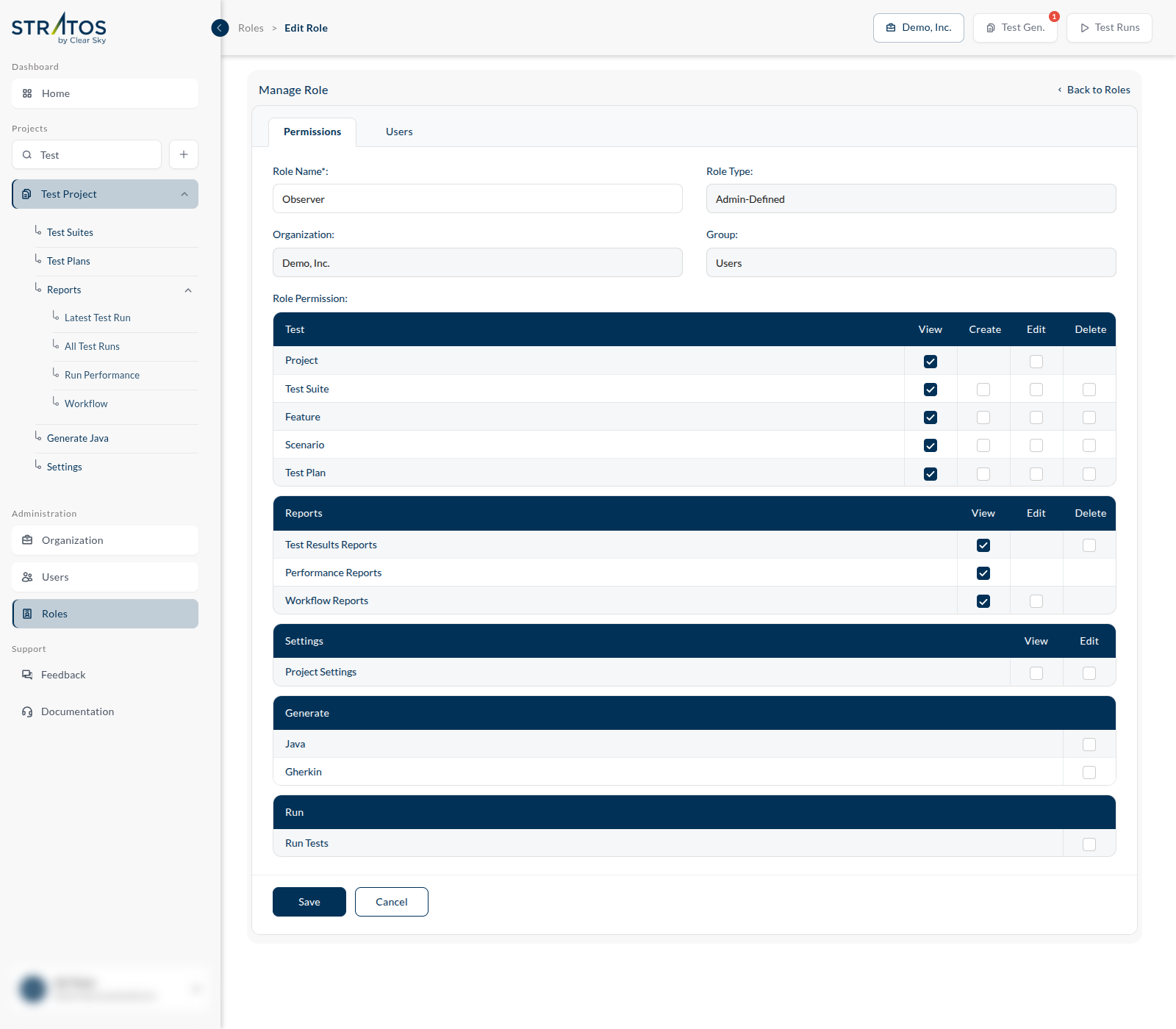
Task: Click the Roles breadcrumb link
Action: pos(251,28)
